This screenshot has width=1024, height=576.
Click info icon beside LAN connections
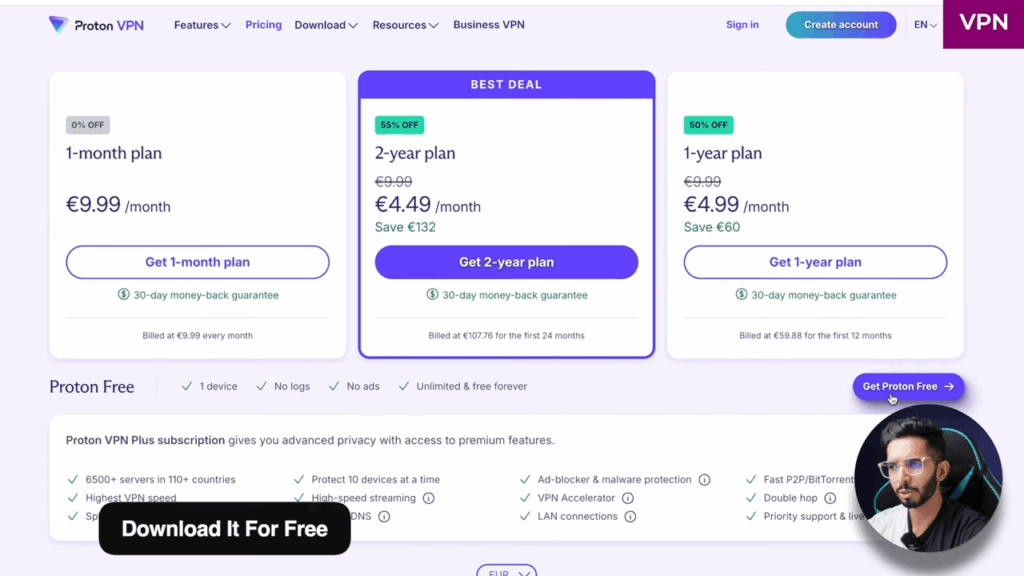631,517
